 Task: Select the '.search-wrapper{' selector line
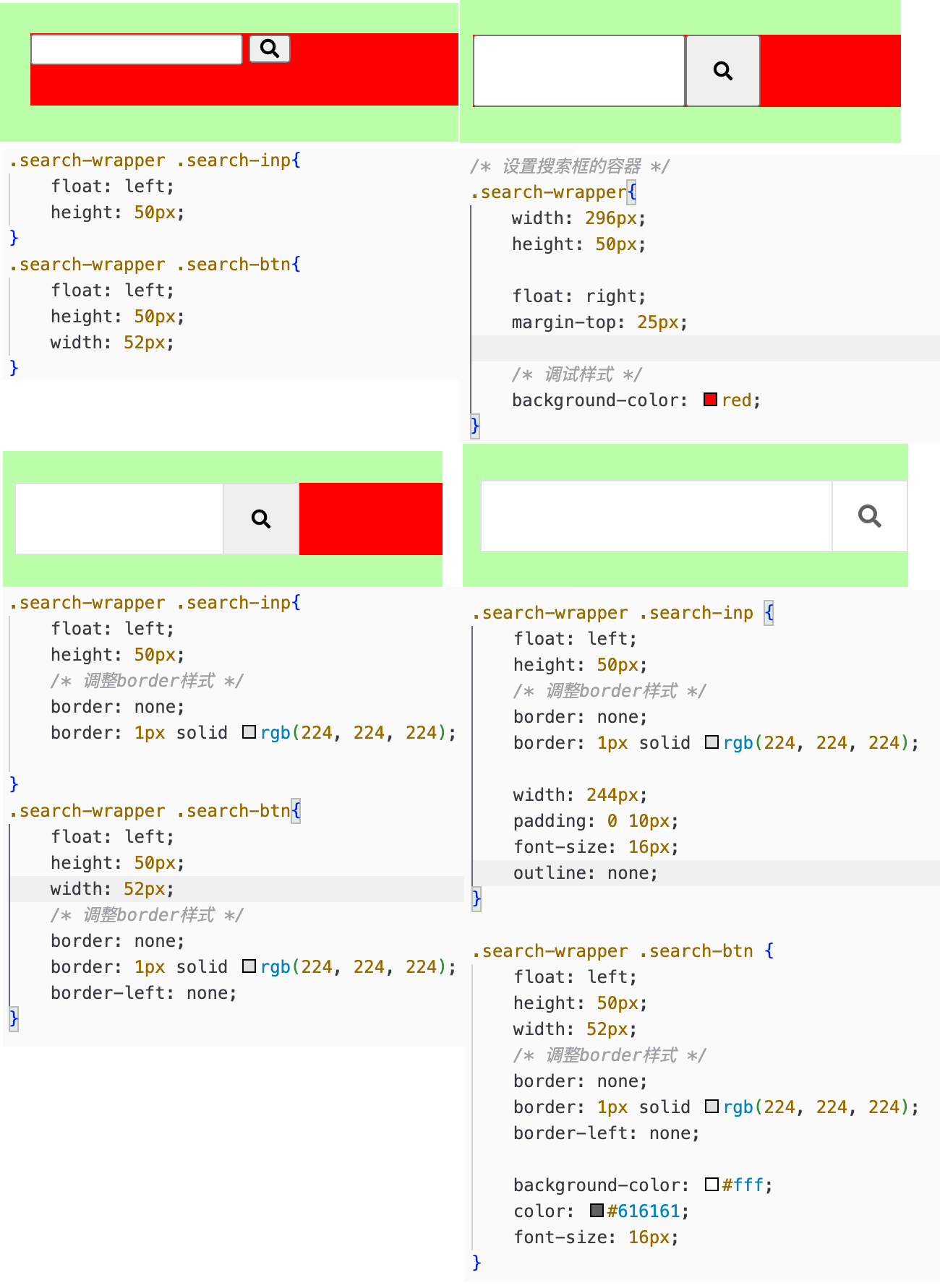coord(553,192)
